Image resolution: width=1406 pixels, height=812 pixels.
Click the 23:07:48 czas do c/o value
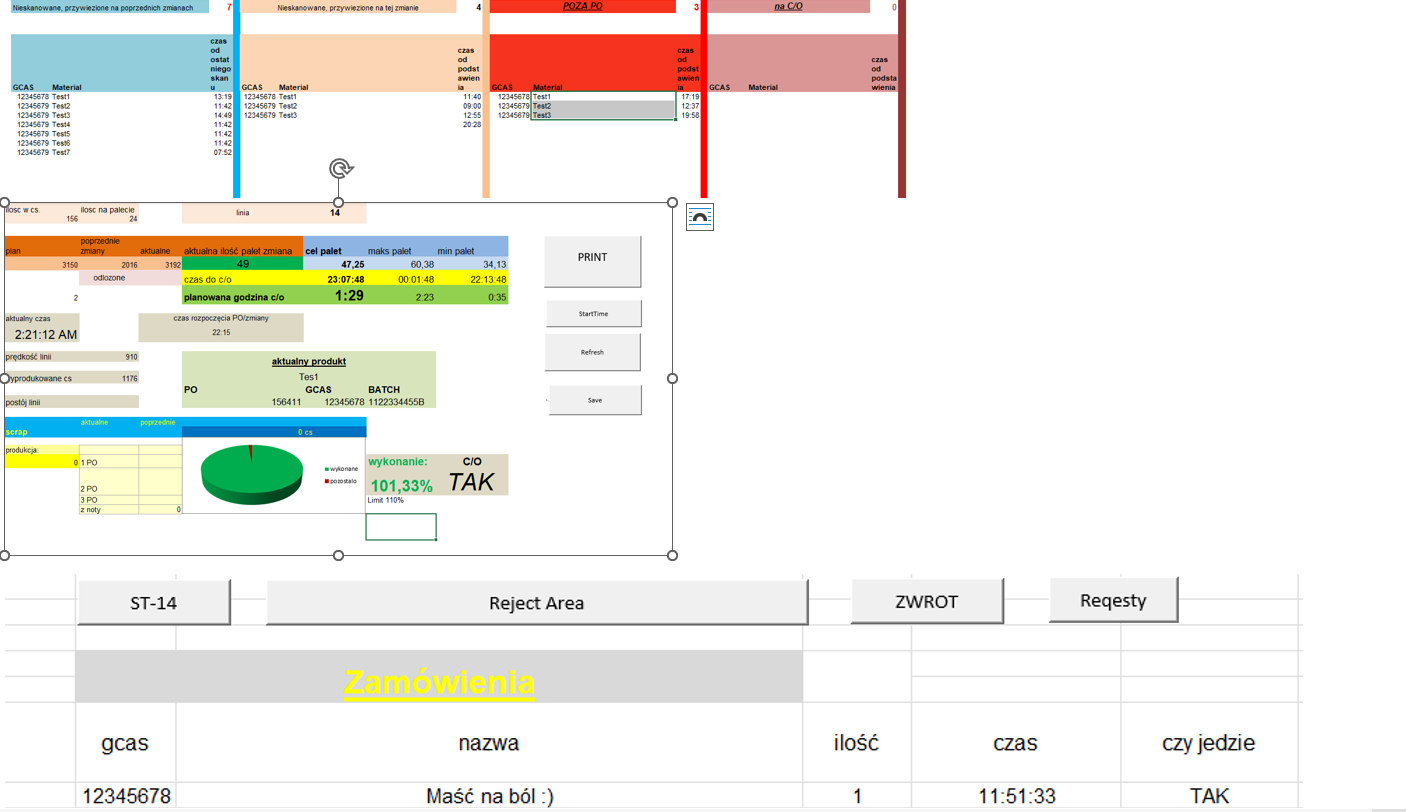tap(346, 279)
